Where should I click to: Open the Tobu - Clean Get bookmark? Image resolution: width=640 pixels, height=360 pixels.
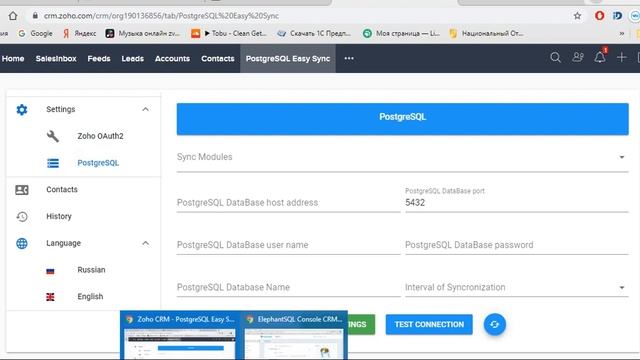[229, 33]
